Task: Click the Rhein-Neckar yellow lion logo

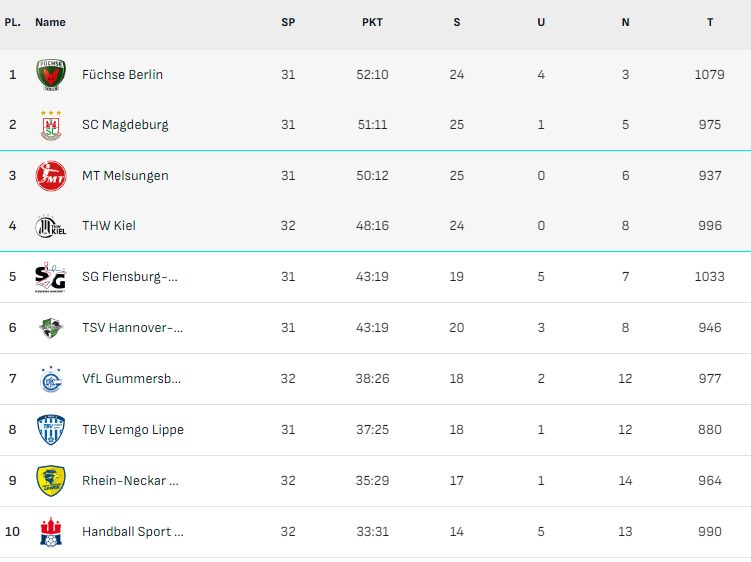Action: click(51, 481)
